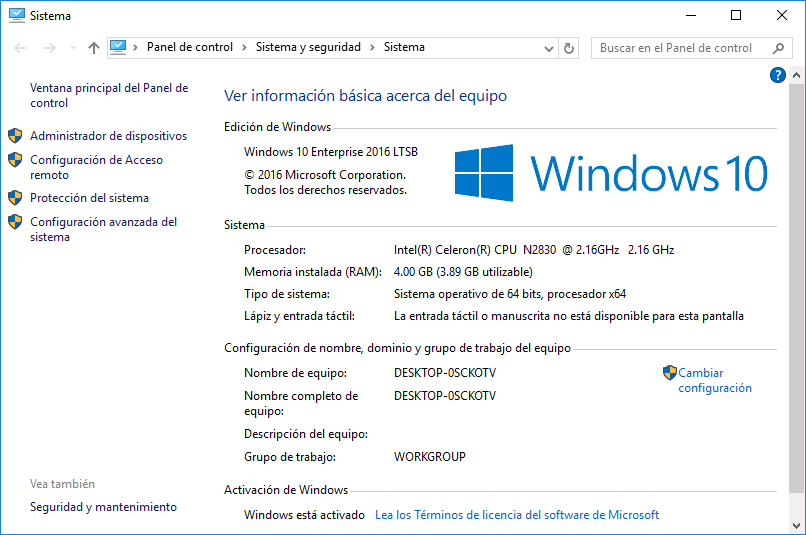
Task: Open Términos de licencia del software de Microsoft
Action: point(517,515)
